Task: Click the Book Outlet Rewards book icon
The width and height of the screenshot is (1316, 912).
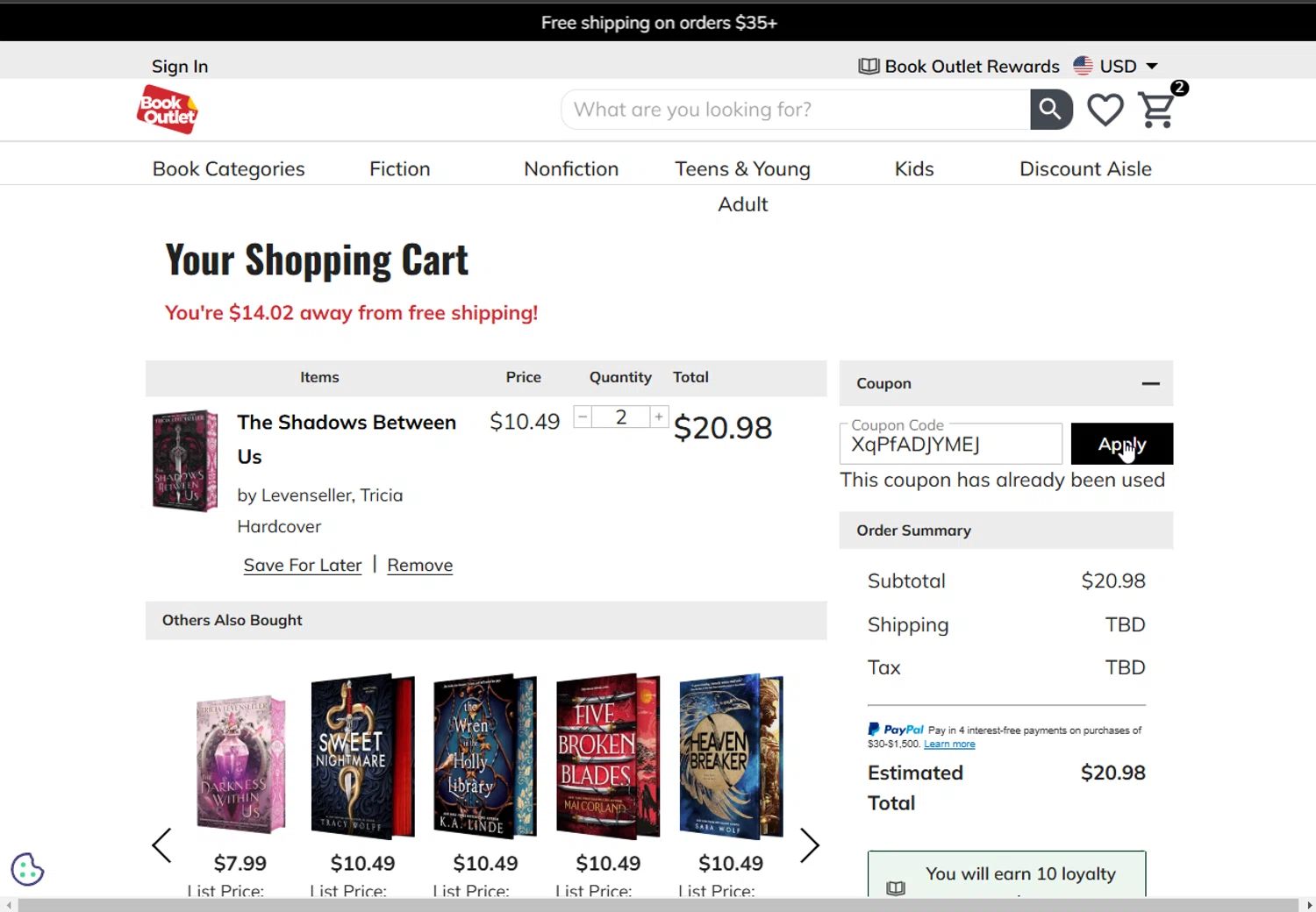Action: tap(869, 67)
